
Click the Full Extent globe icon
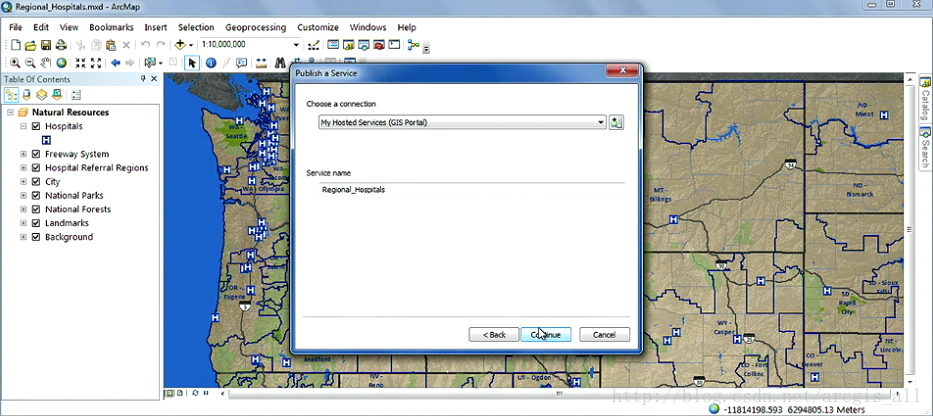[x=61, y=63]
